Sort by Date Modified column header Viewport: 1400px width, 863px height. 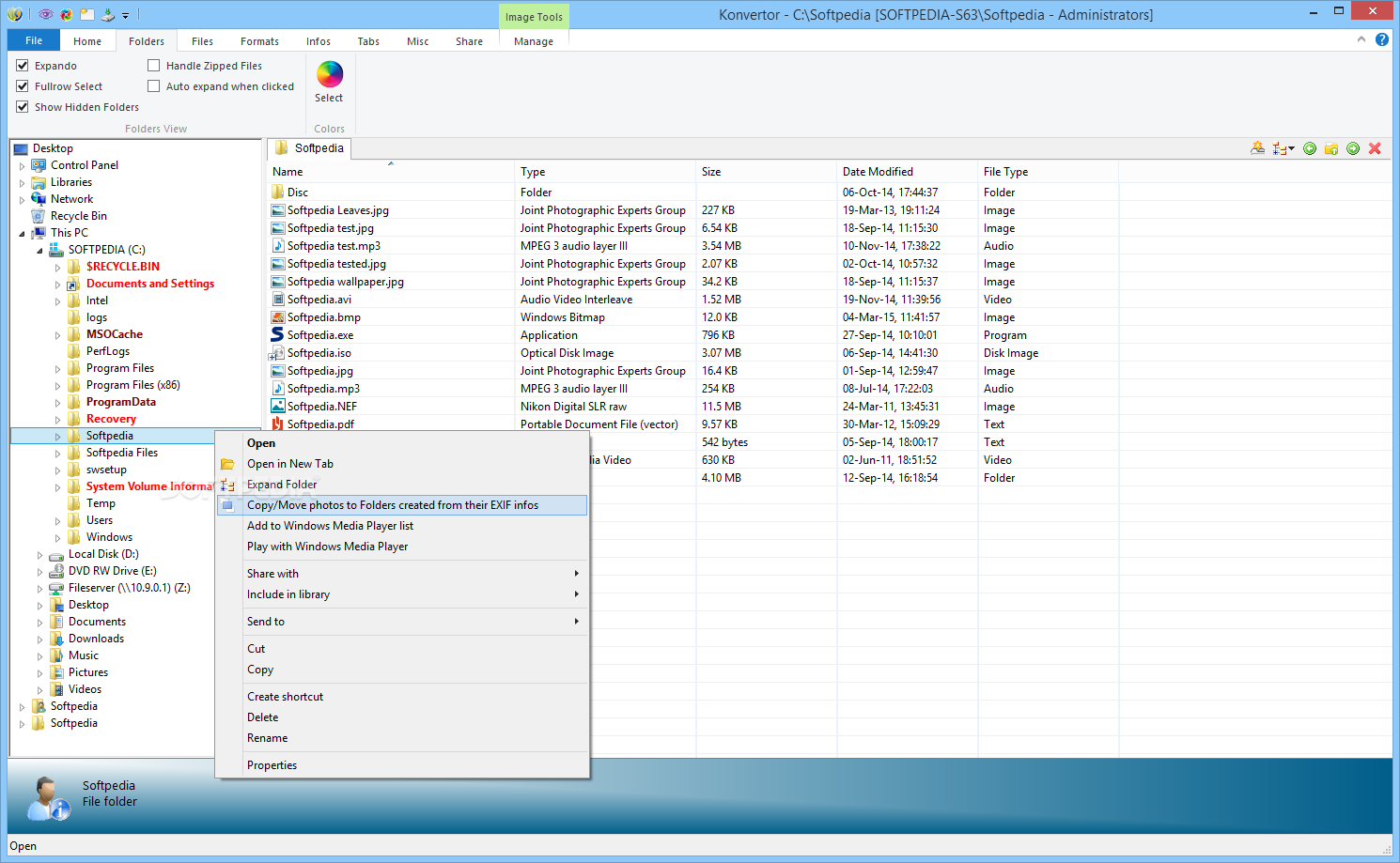908,172
